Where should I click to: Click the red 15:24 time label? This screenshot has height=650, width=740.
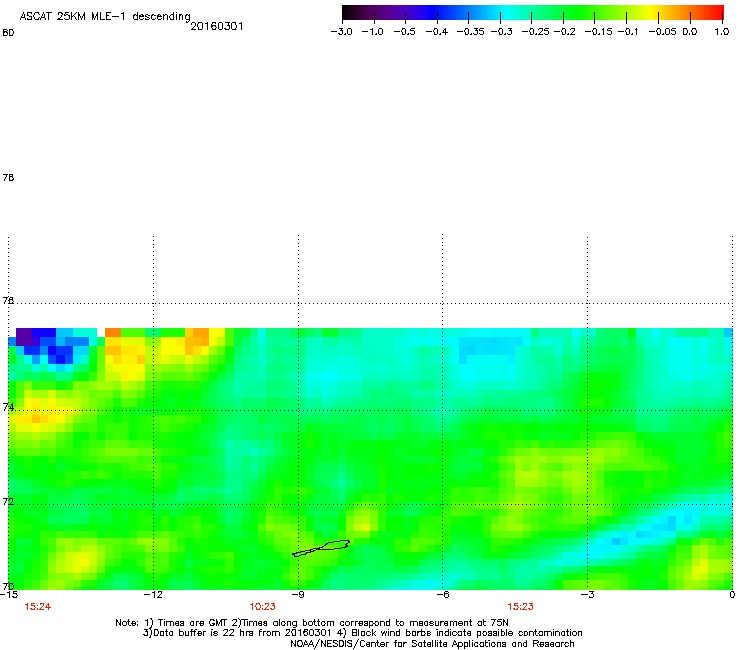pyautogui.click(x=38, y=607)
